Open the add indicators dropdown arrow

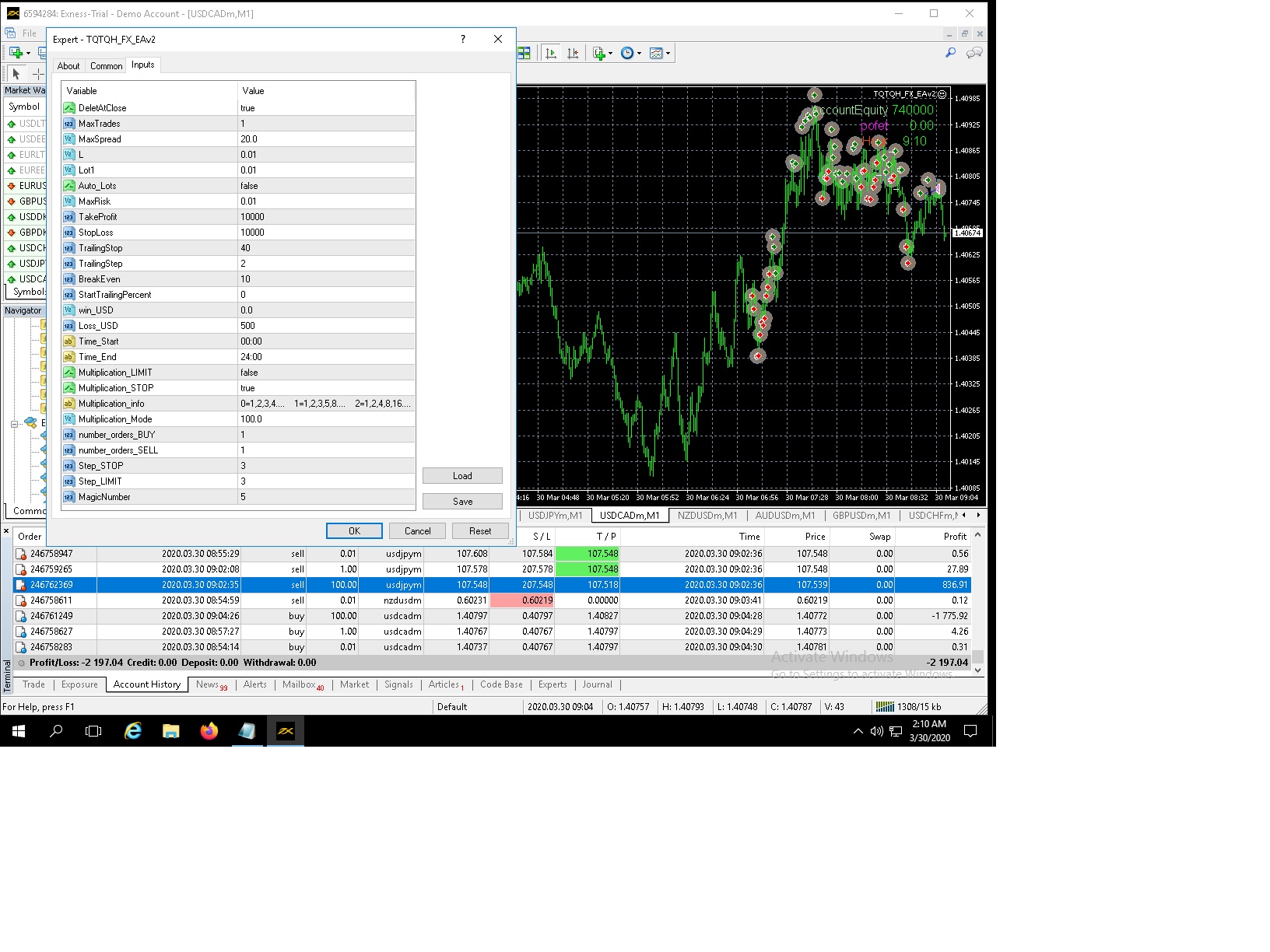(x=610, y=54)
